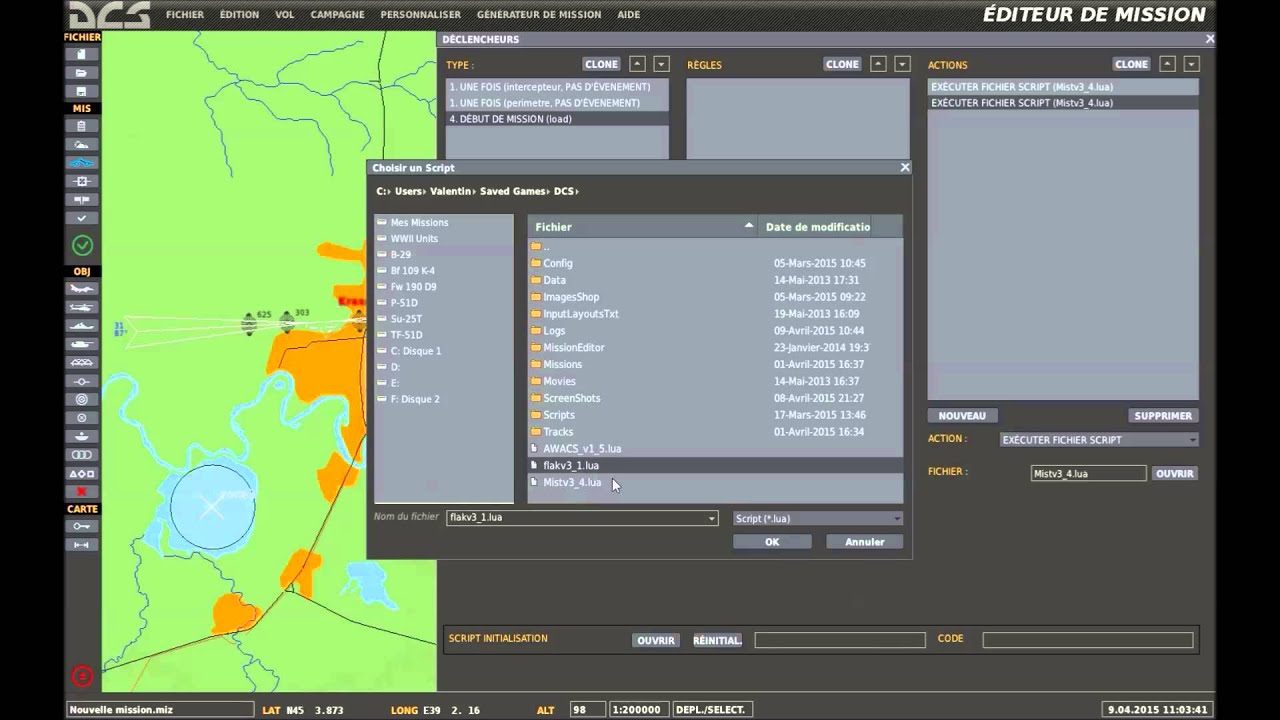Click OK in the Choisir un Script dialog
Screen dimensions: 1280x720
(x=772, y=542)
